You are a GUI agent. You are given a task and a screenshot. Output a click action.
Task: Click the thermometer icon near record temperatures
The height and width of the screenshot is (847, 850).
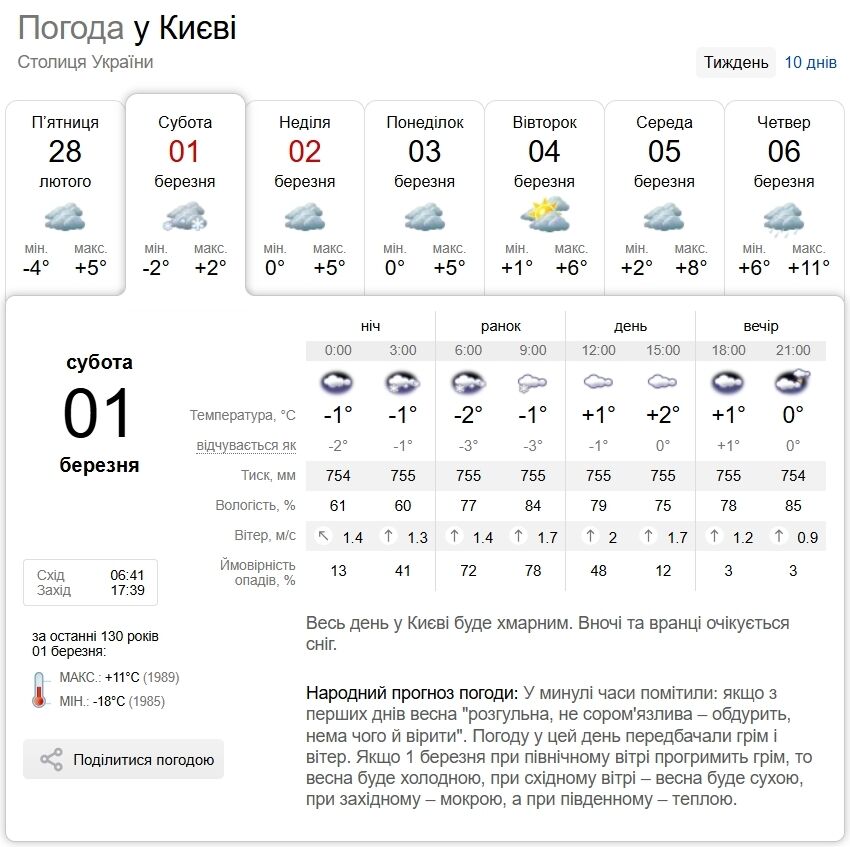(40, 689)
